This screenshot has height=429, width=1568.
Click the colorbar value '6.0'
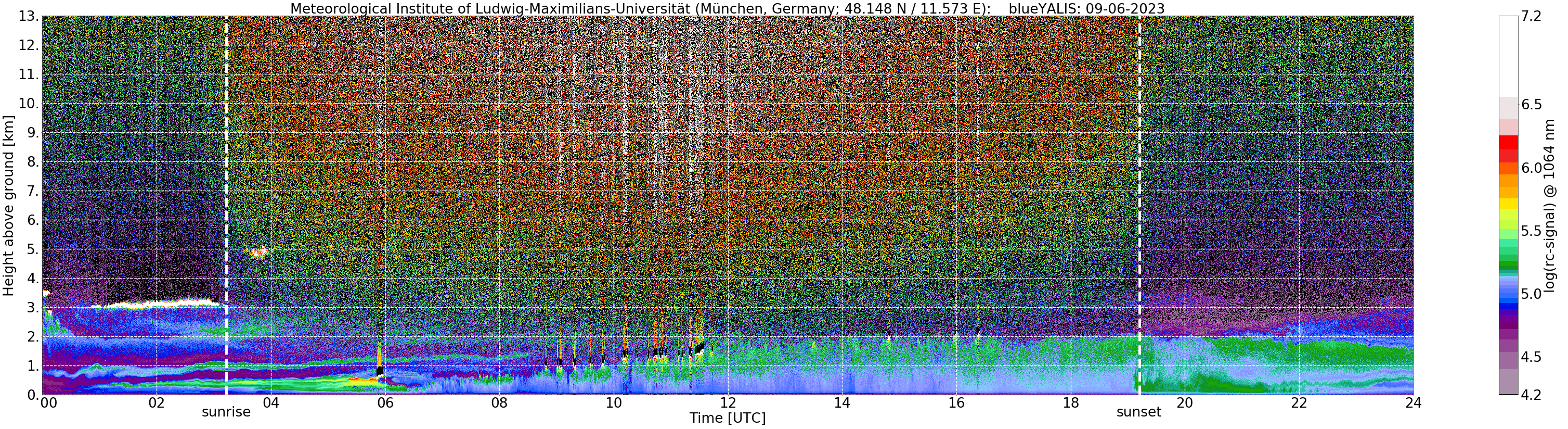click(1532, 168)
